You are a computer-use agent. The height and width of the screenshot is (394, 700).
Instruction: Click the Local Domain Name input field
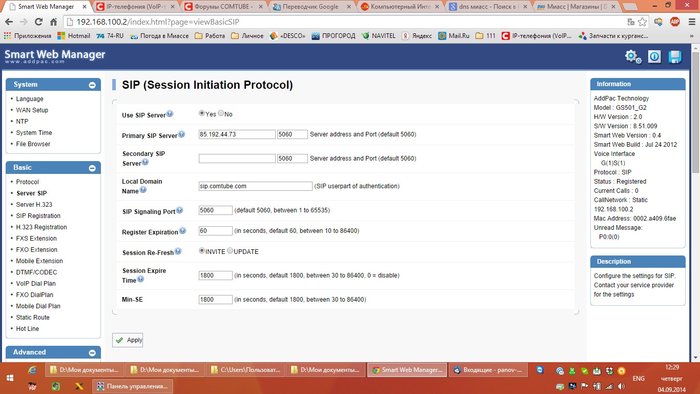pyautogui.click(x=255, y=186)
